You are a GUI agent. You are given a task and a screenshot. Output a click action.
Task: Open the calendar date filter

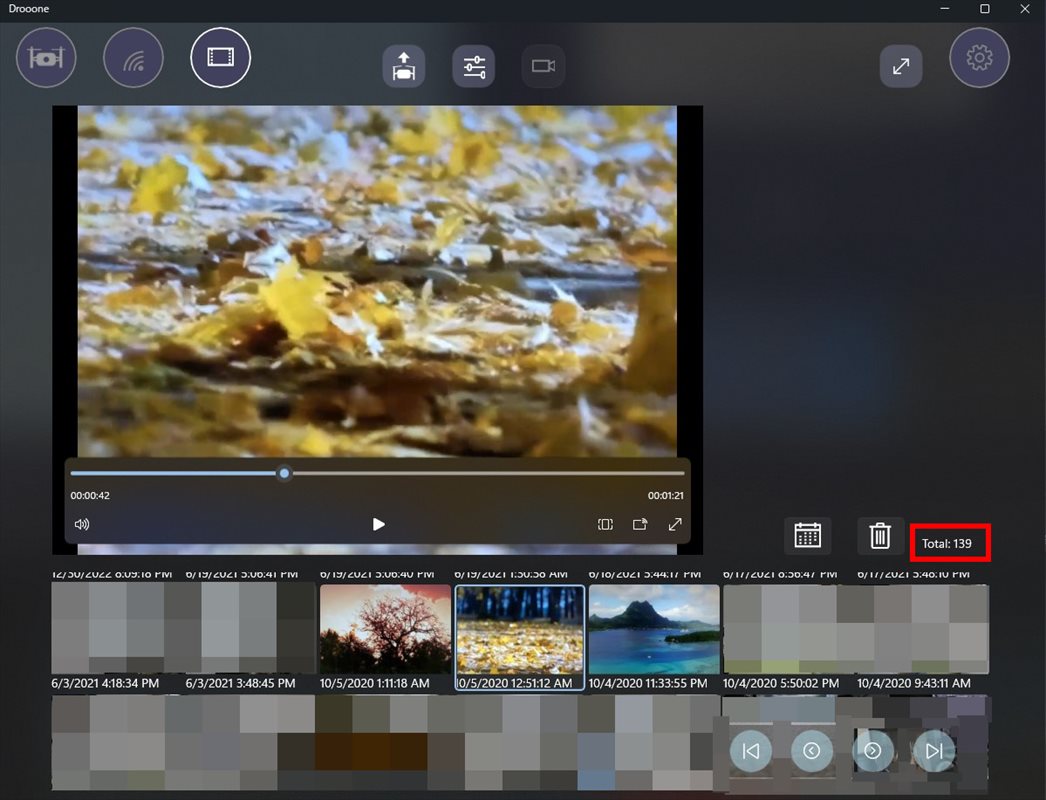pos(807,536)
